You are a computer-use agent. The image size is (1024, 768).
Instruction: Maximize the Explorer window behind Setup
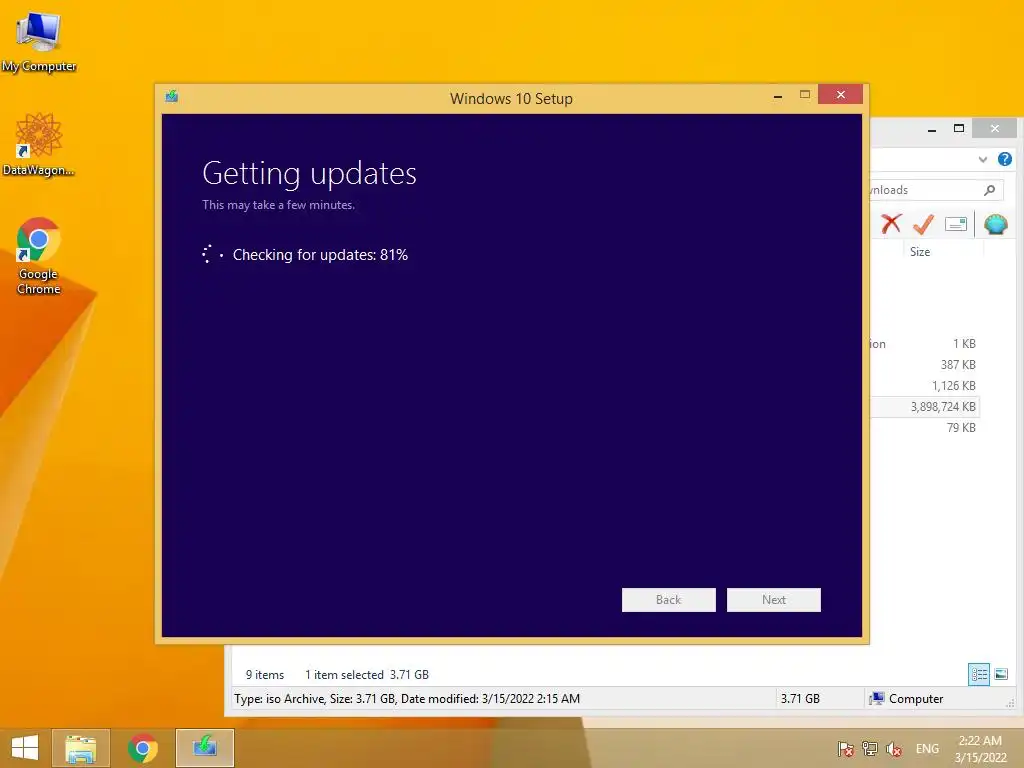(x=959, y=129)
